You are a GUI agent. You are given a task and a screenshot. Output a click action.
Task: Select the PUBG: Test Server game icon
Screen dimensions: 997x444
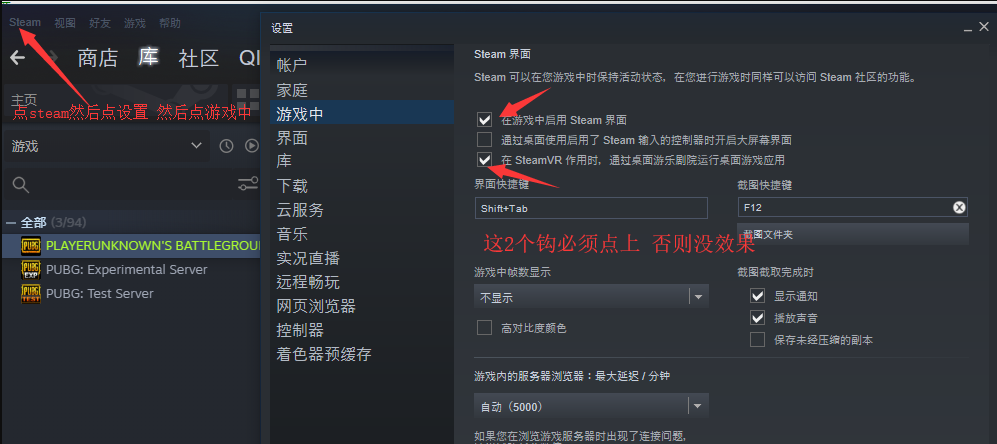tap(31, 294)
